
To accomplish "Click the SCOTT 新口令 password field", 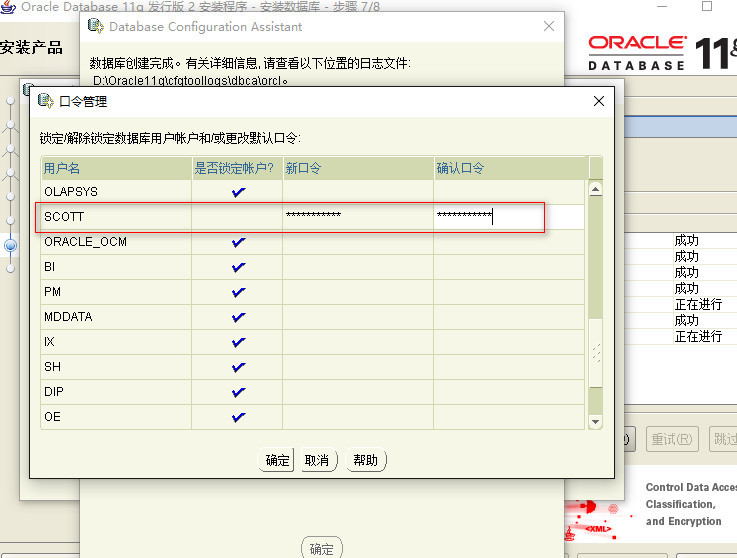I will [x=356, y=216].
